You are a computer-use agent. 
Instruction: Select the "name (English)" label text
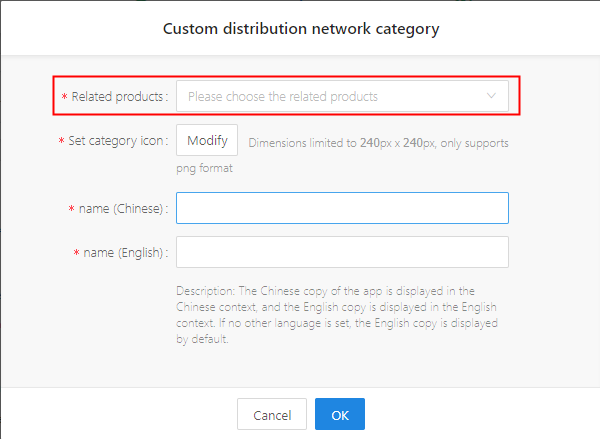pos(125,253)
